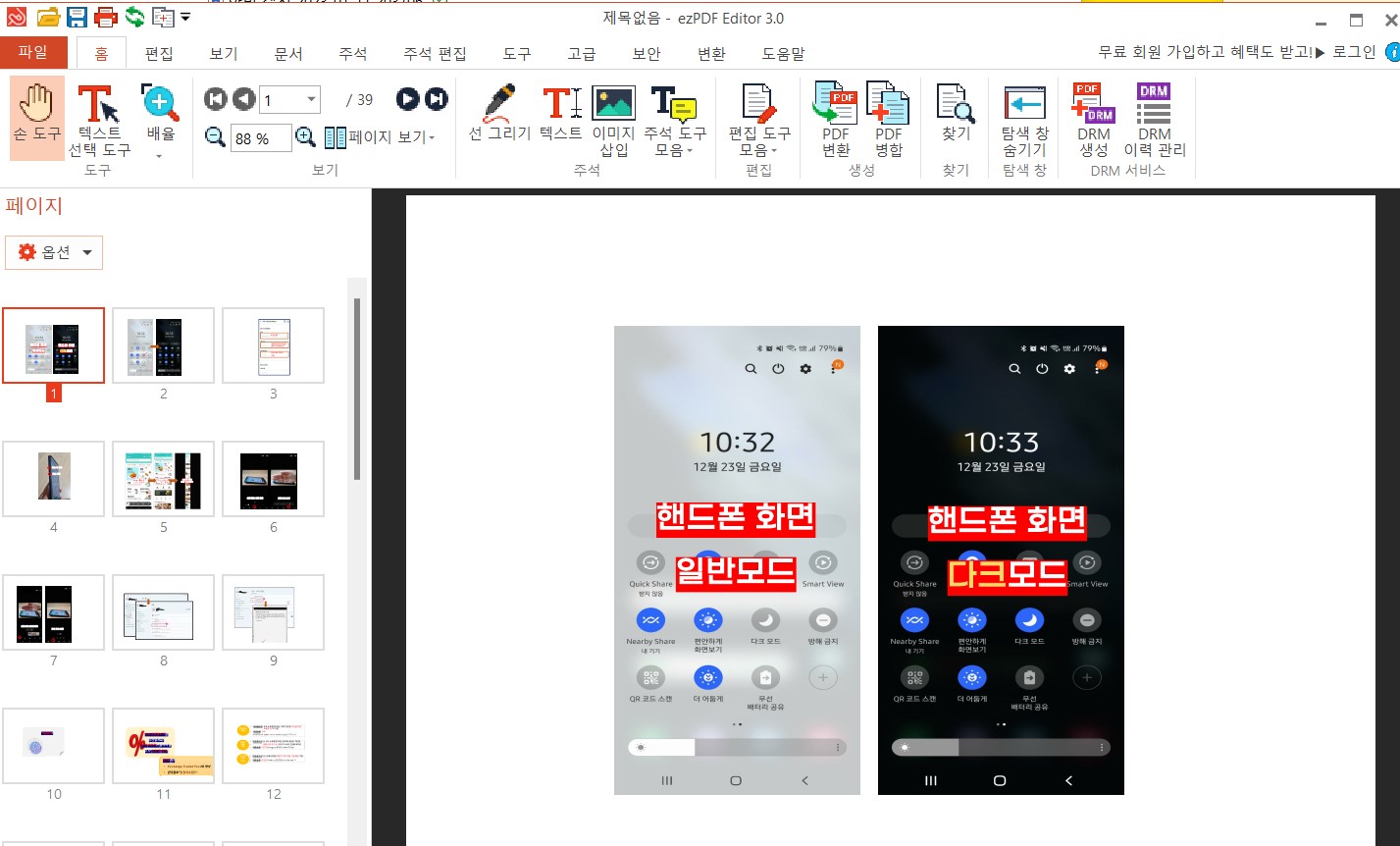Click the ezPDF app logo icon
The width and height of the screenshot is (1400, 846).
click(x=16, y=18)
